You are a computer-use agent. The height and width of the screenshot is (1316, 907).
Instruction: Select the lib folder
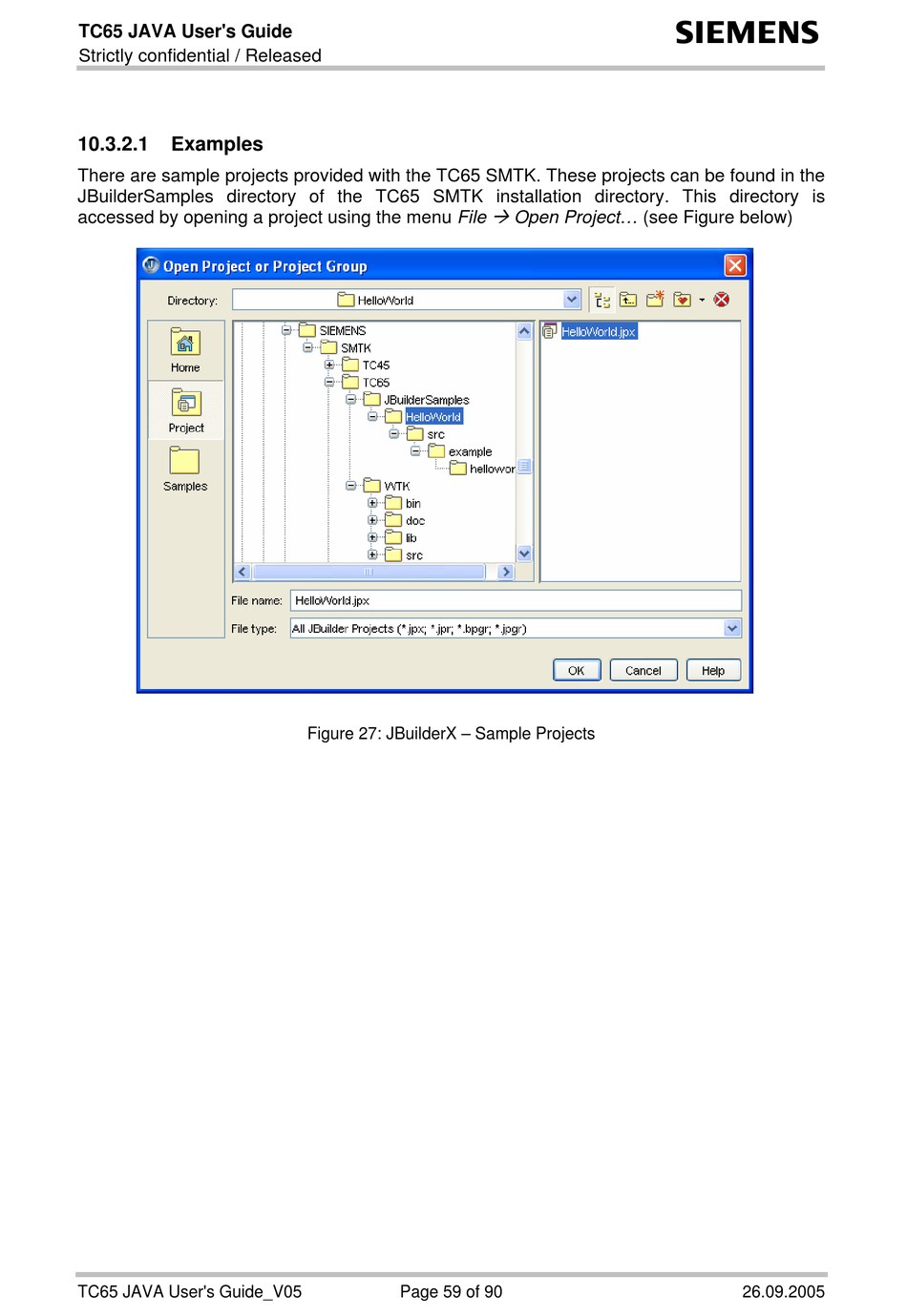(401, 537)
